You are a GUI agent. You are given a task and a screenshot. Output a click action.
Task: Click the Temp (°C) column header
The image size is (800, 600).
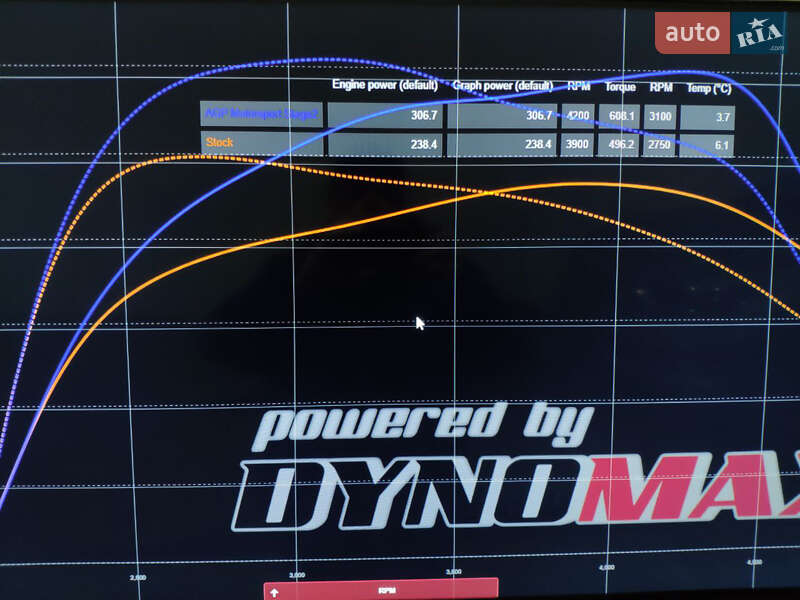[x=708, y=88]
